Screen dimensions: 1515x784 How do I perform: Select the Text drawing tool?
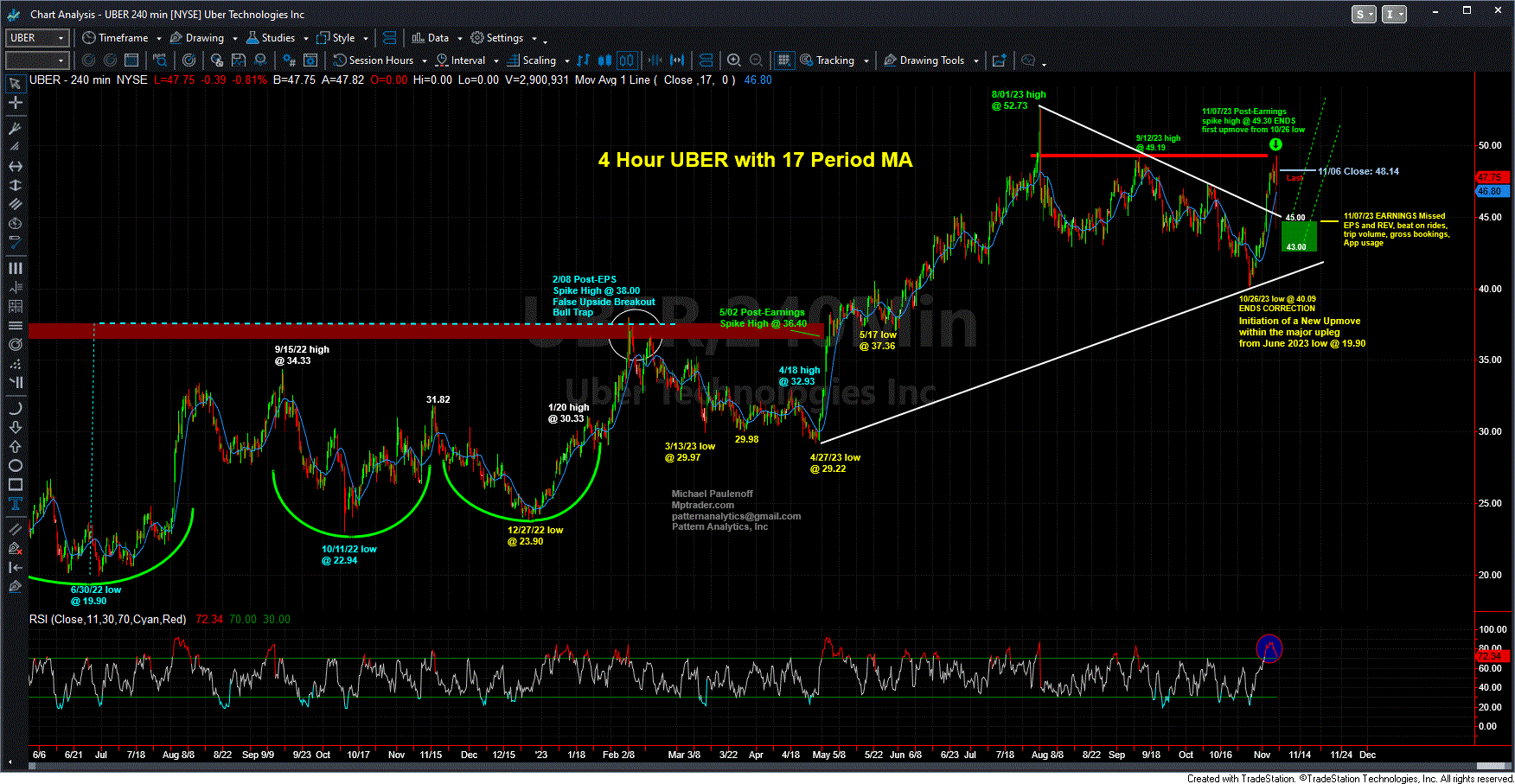click(15, 503)
